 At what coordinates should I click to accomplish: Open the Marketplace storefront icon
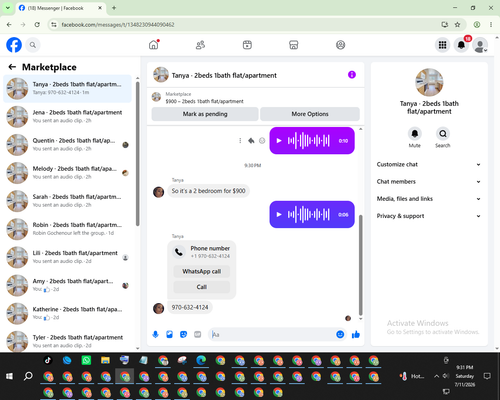[294, 45]
